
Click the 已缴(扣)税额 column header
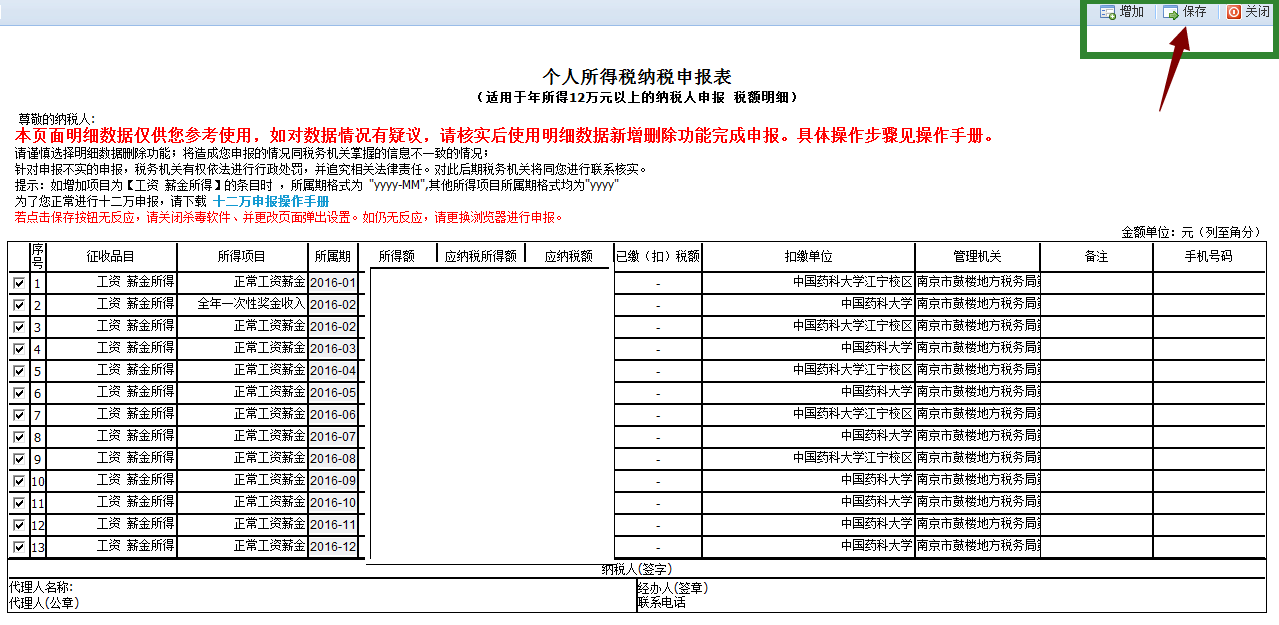click(657, 257)
